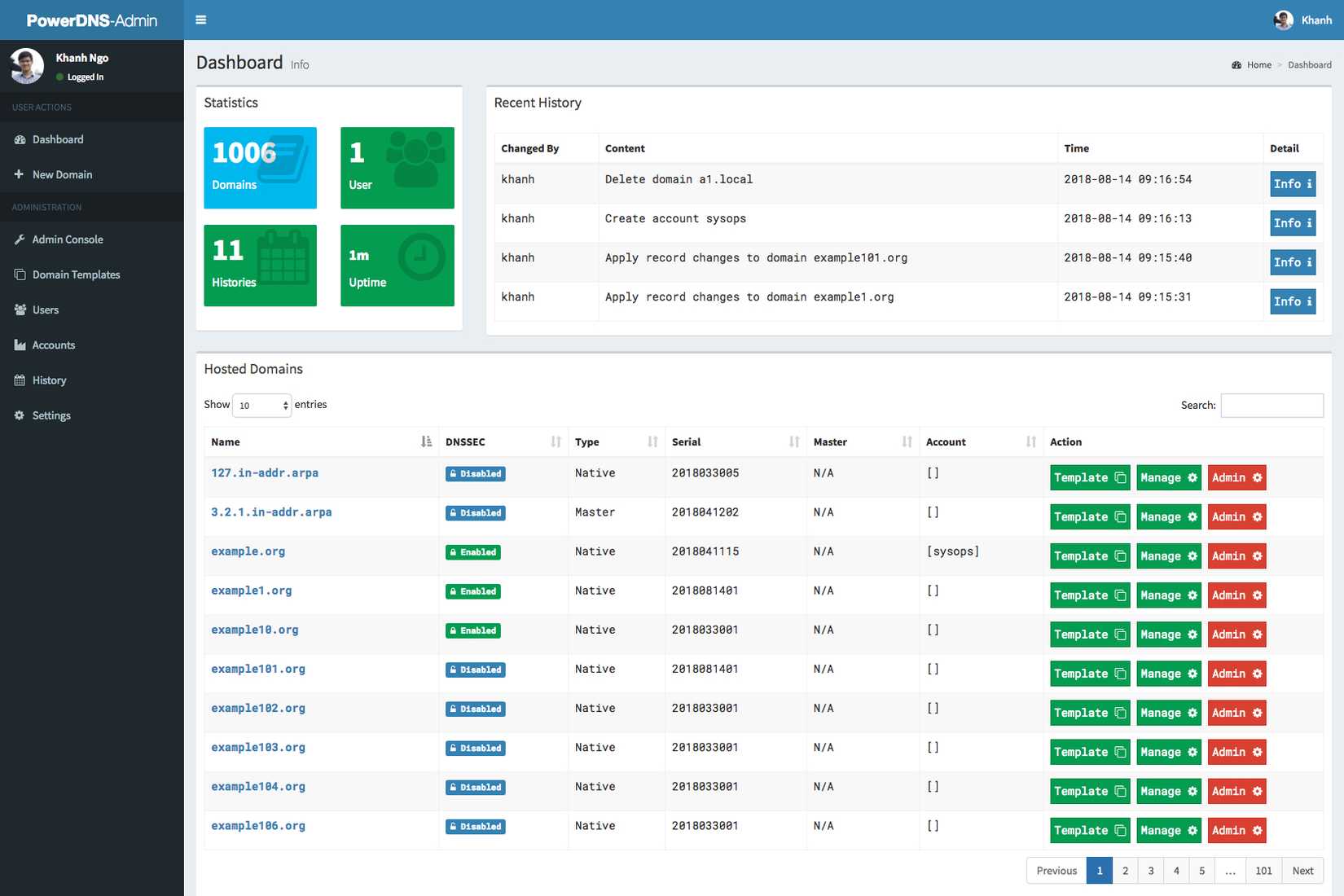
Task: Enable DNSSEC for example101.org
Action: coord(475,670)
